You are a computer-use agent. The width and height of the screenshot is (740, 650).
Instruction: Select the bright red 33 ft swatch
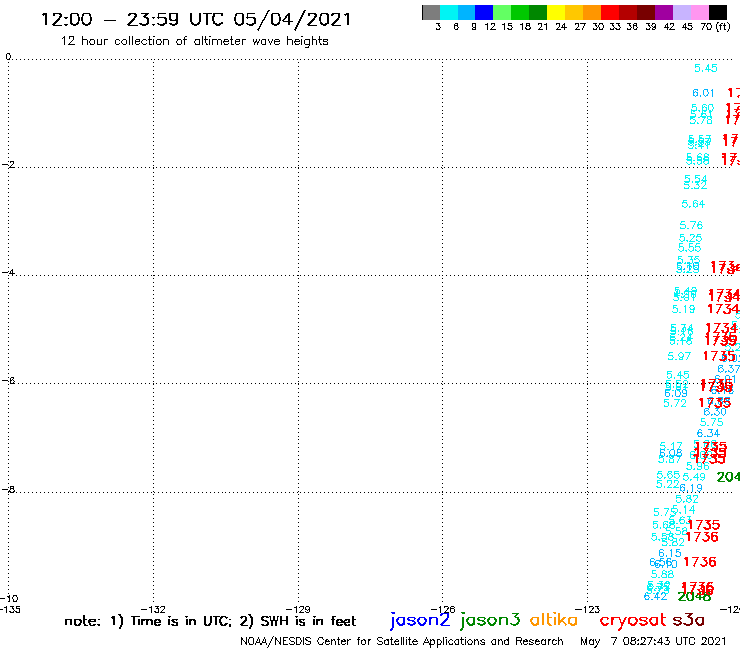point(610,12)
